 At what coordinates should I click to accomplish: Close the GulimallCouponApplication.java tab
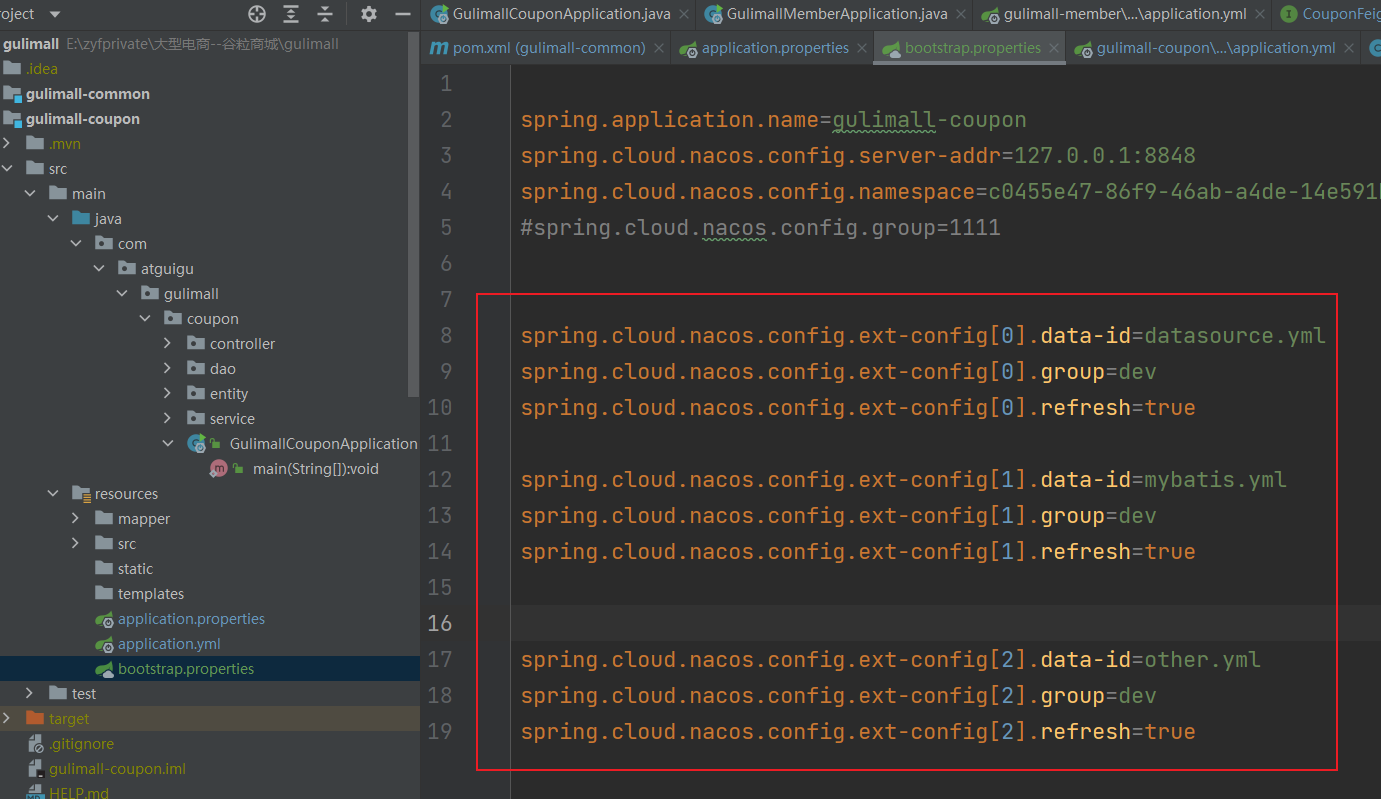pyautogui.click(x=683, y=14)
